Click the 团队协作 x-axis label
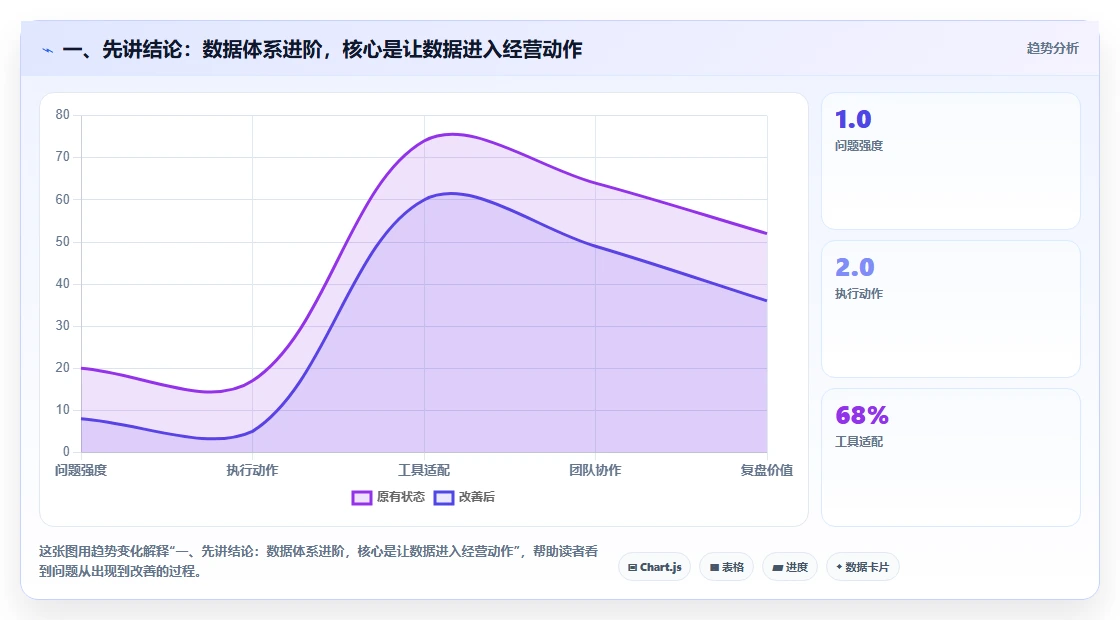Viewport: 1120px width, 620px height. [x=595, y=470]
